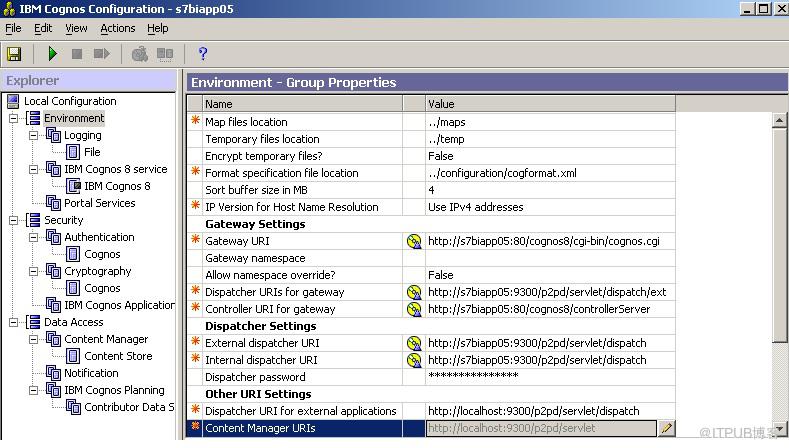Click the Cryptography component icon
This screenshot has height=448, width=789.
click(x=53, y=271)
